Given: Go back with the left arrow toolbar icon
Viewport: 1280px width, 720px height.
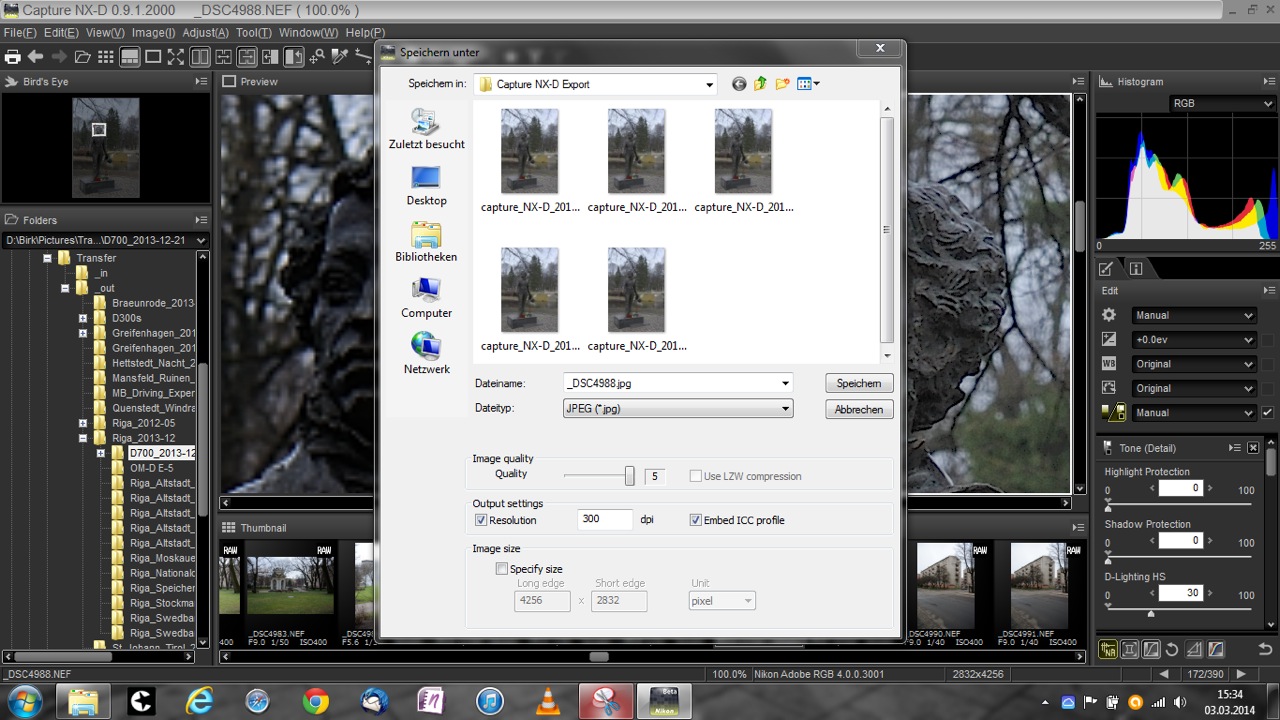Looking at the screenshot, I should 35,57.
